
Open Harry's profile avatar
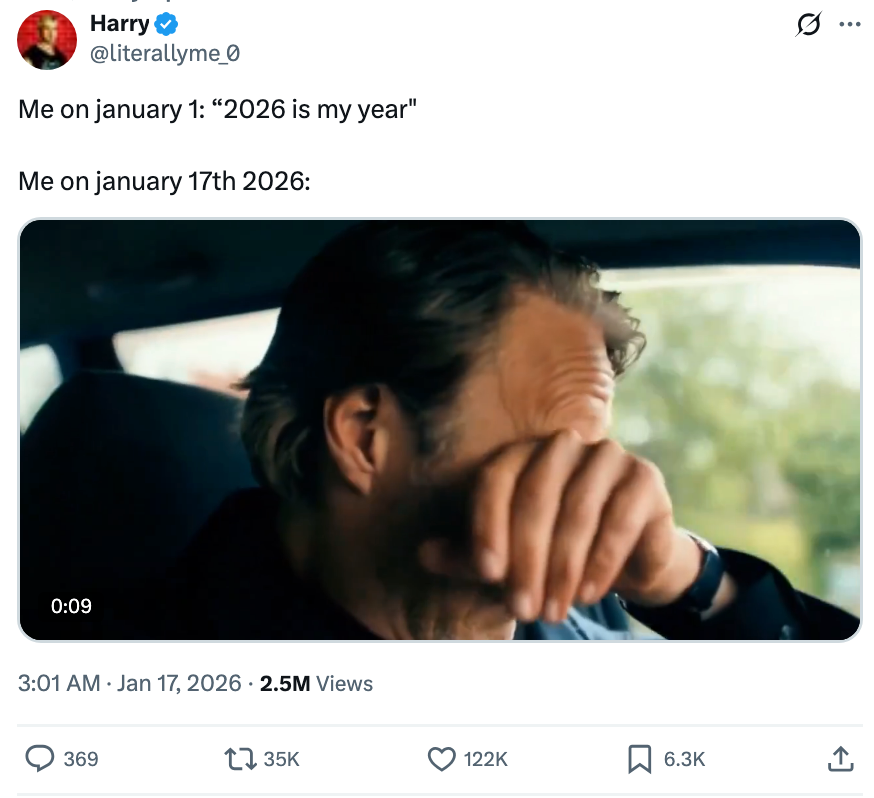click(x=46, y=40)
